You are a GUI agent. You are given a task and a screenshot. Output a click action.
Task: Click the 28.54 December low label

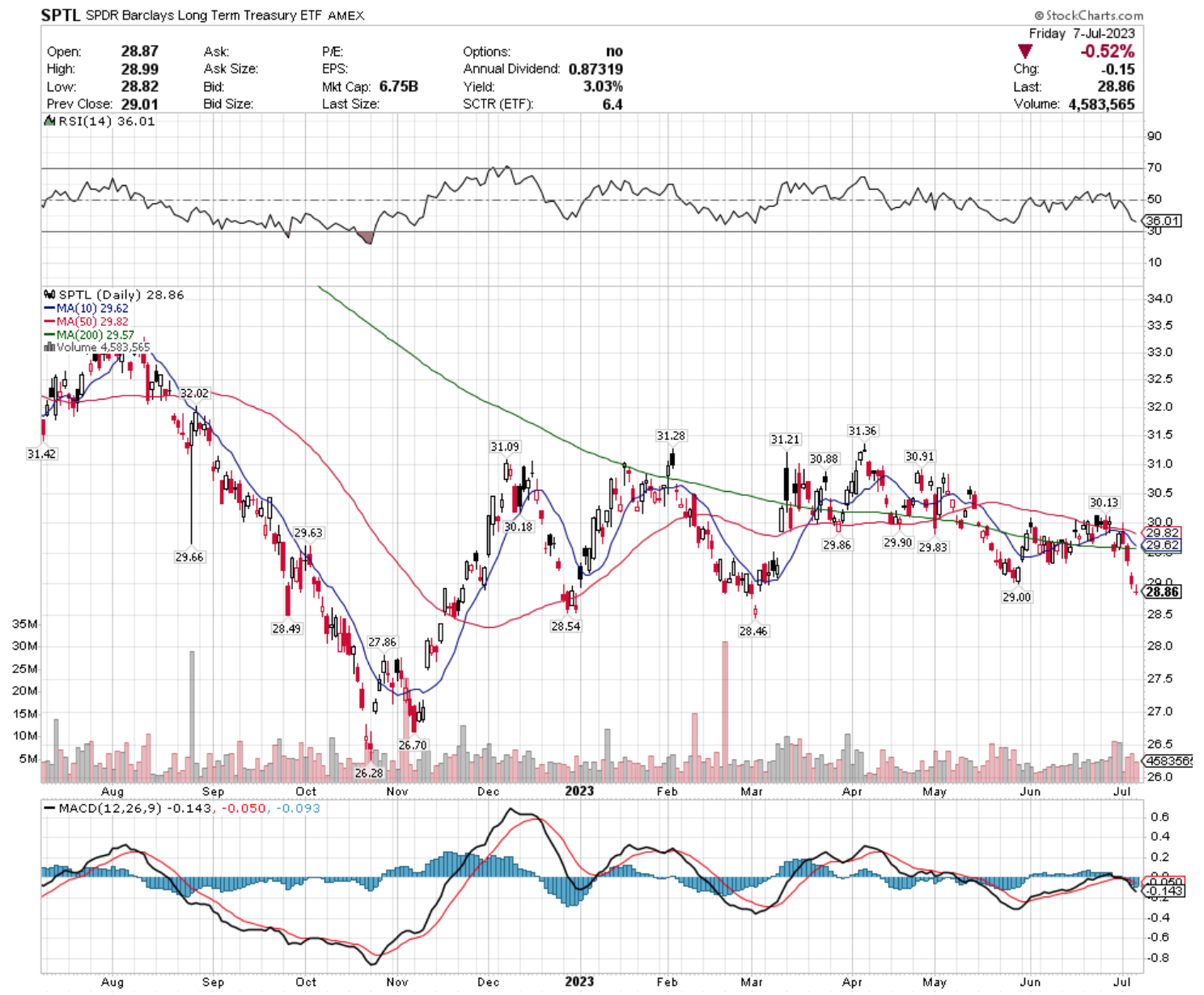(566, 626)
